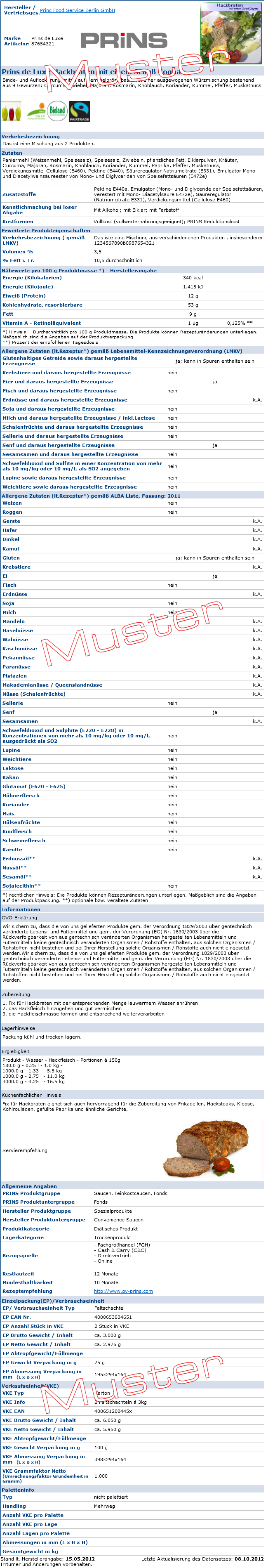Screen dimensions: 268x1568
Task: Click the Zusatzstoffe row label
Action: pyautogui.click(x=19, y=194)
